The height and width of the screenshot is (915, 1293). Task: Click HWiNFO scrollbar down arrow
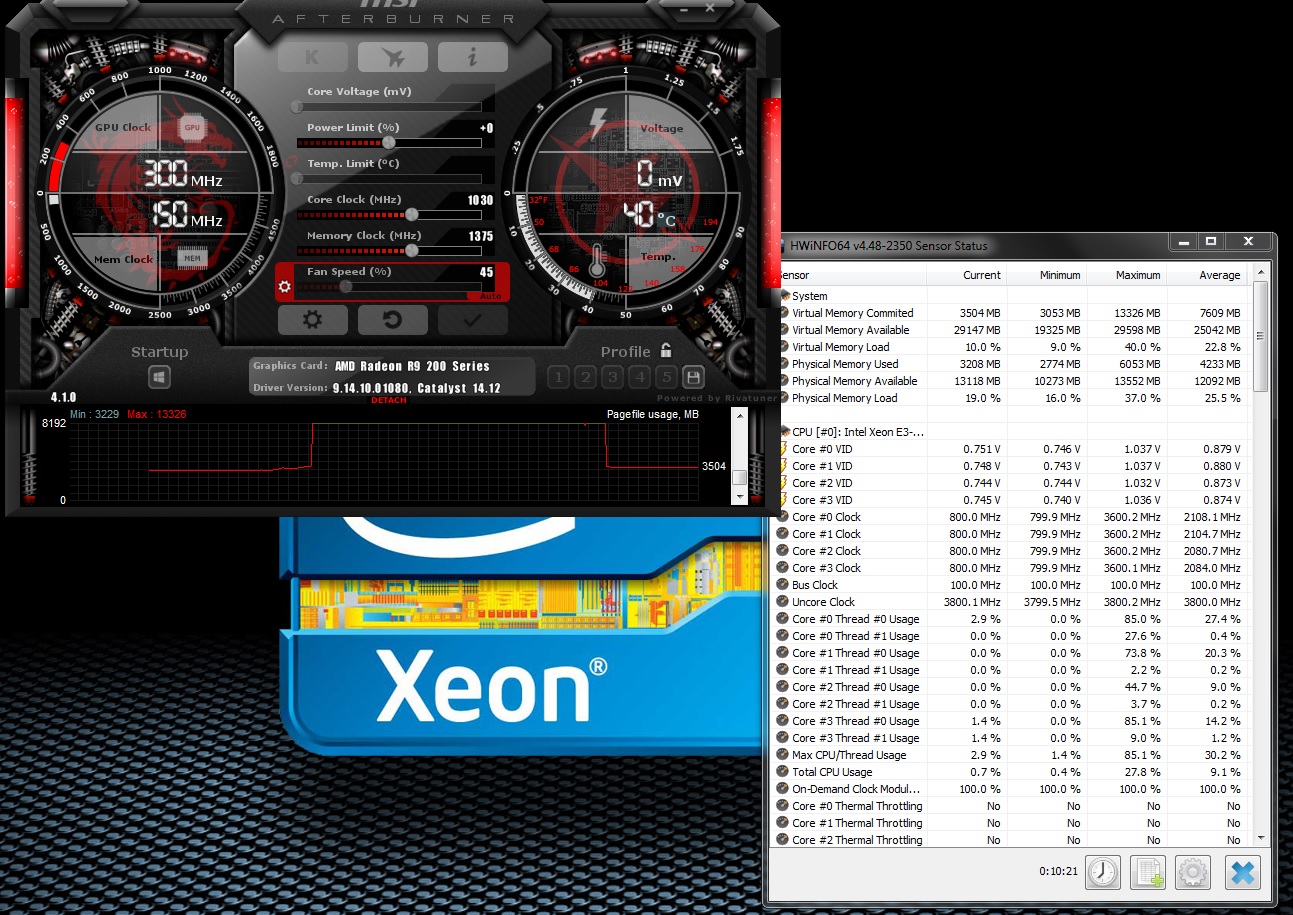tap(1260, 838)
